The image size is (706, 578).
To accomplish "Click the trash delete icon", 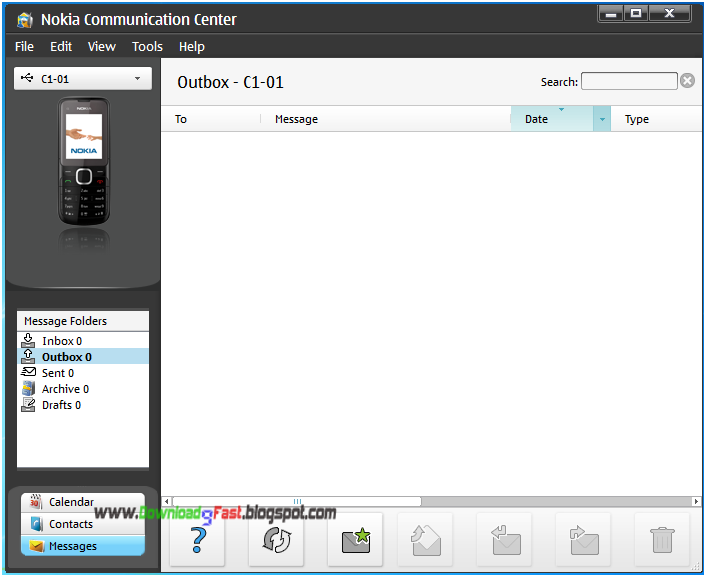I will pos(662,540).
